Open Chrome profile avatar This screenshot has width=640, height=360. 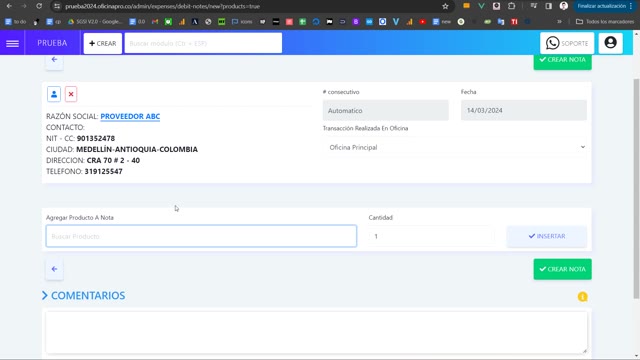(564, 6)
